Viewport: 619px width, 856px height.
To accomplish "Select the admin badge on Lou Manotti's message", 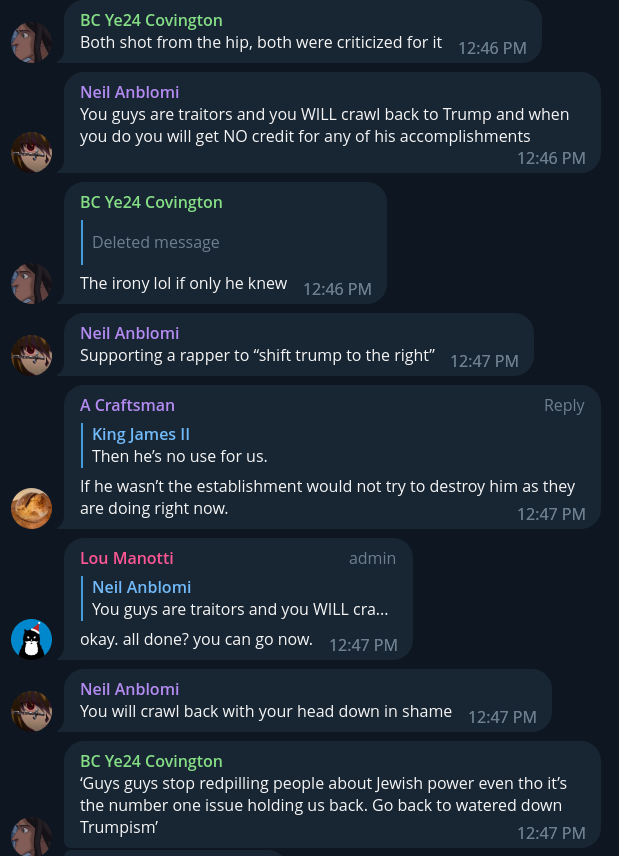I will click(372, 558).
